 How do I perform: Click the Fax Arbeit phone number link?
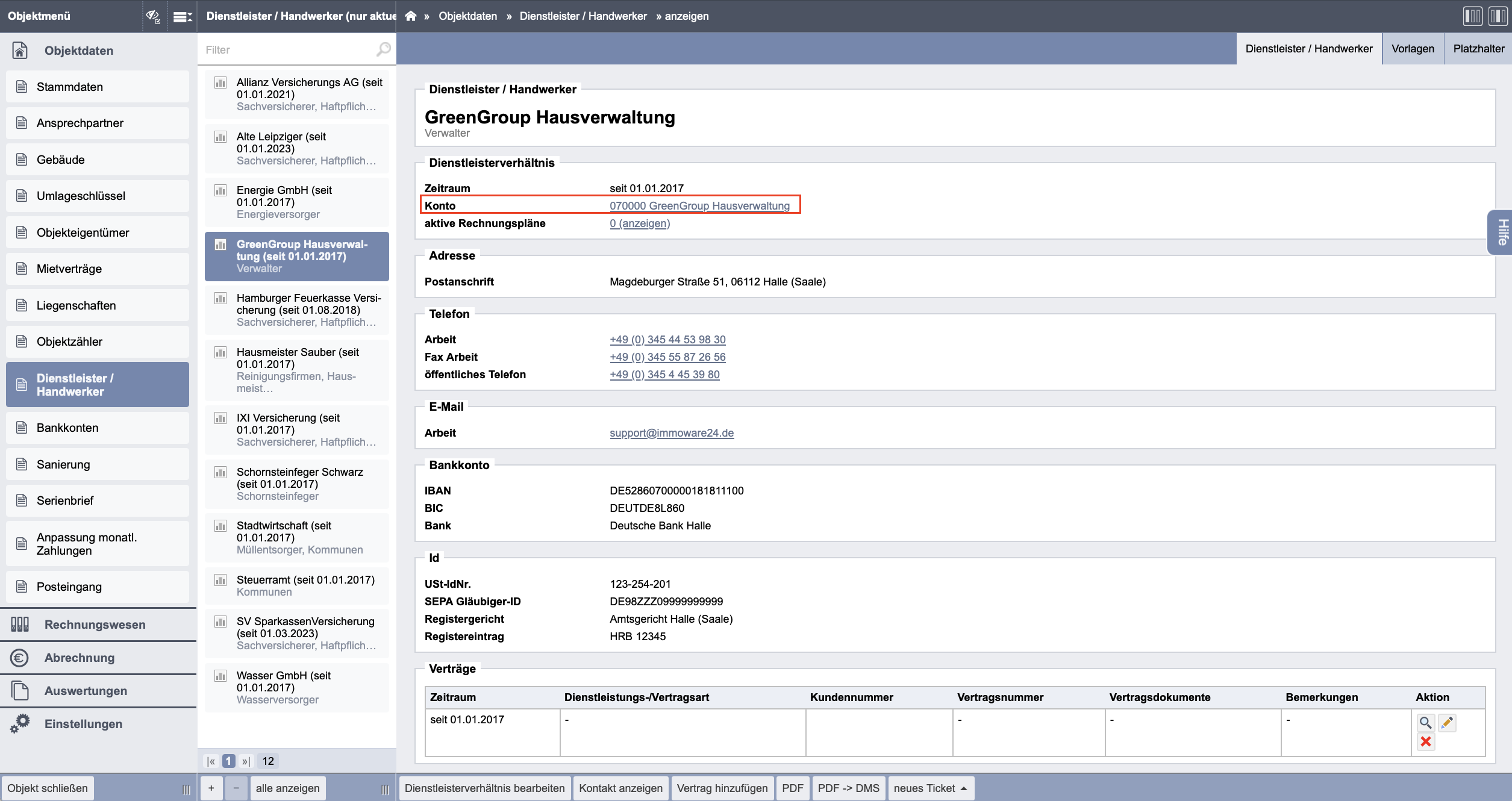tap(667, 357)
